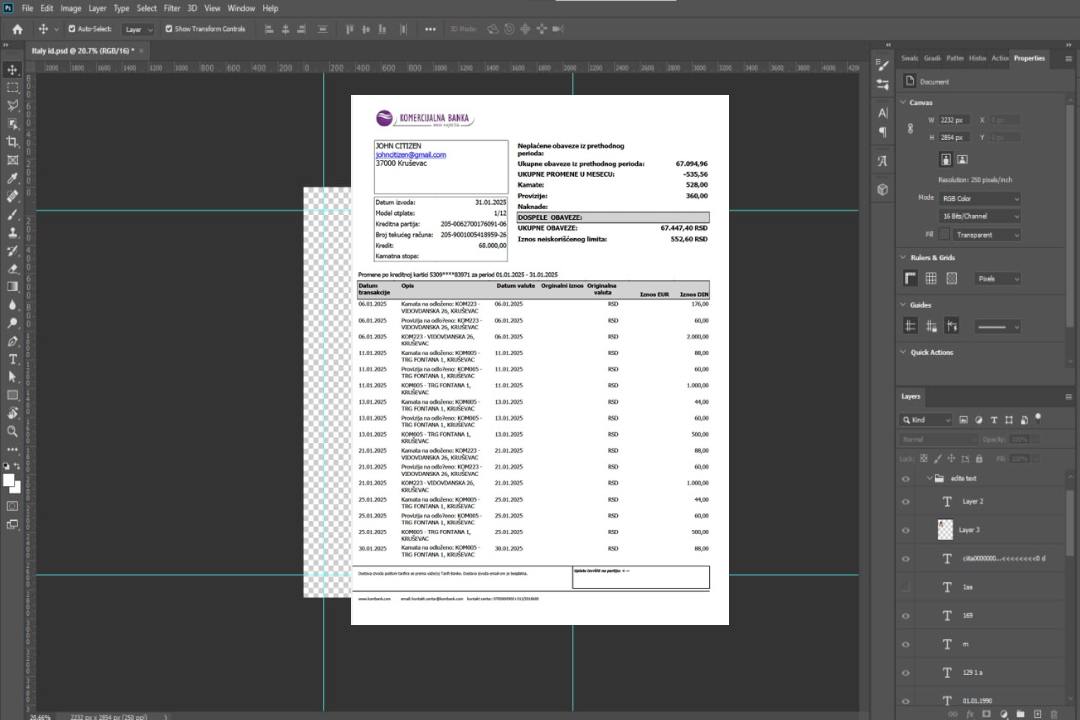
Task: Click the Home button in options bar
Action: [17, 29]
